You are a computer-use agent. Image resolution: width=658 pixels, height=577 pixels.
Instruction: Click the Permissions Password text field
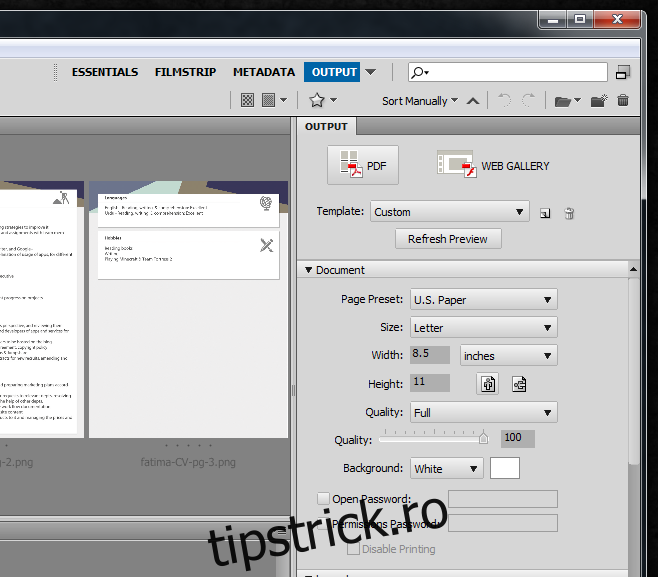pos(503,523)
